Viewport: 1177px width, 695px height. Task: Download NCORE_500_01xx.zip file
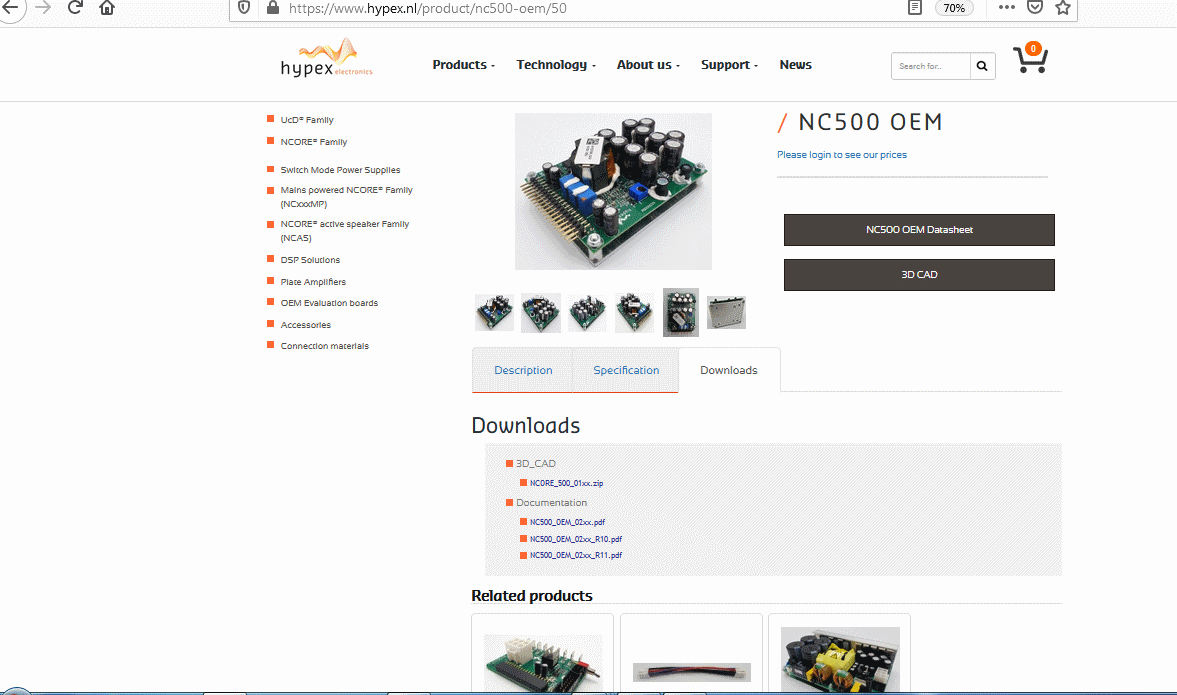coord(566,483)
